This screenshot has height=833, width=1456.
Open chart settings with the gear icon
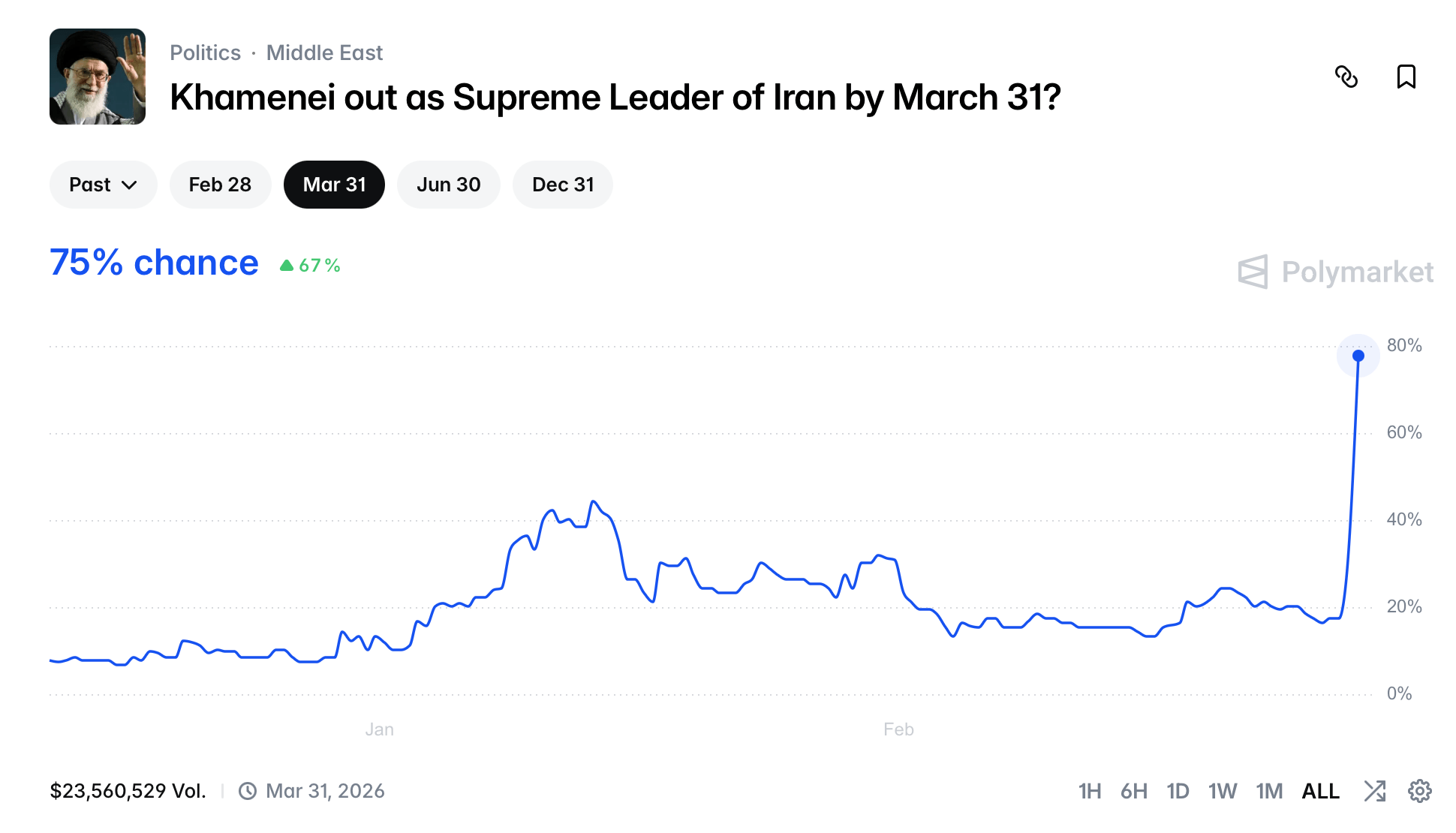[1420, 790]
